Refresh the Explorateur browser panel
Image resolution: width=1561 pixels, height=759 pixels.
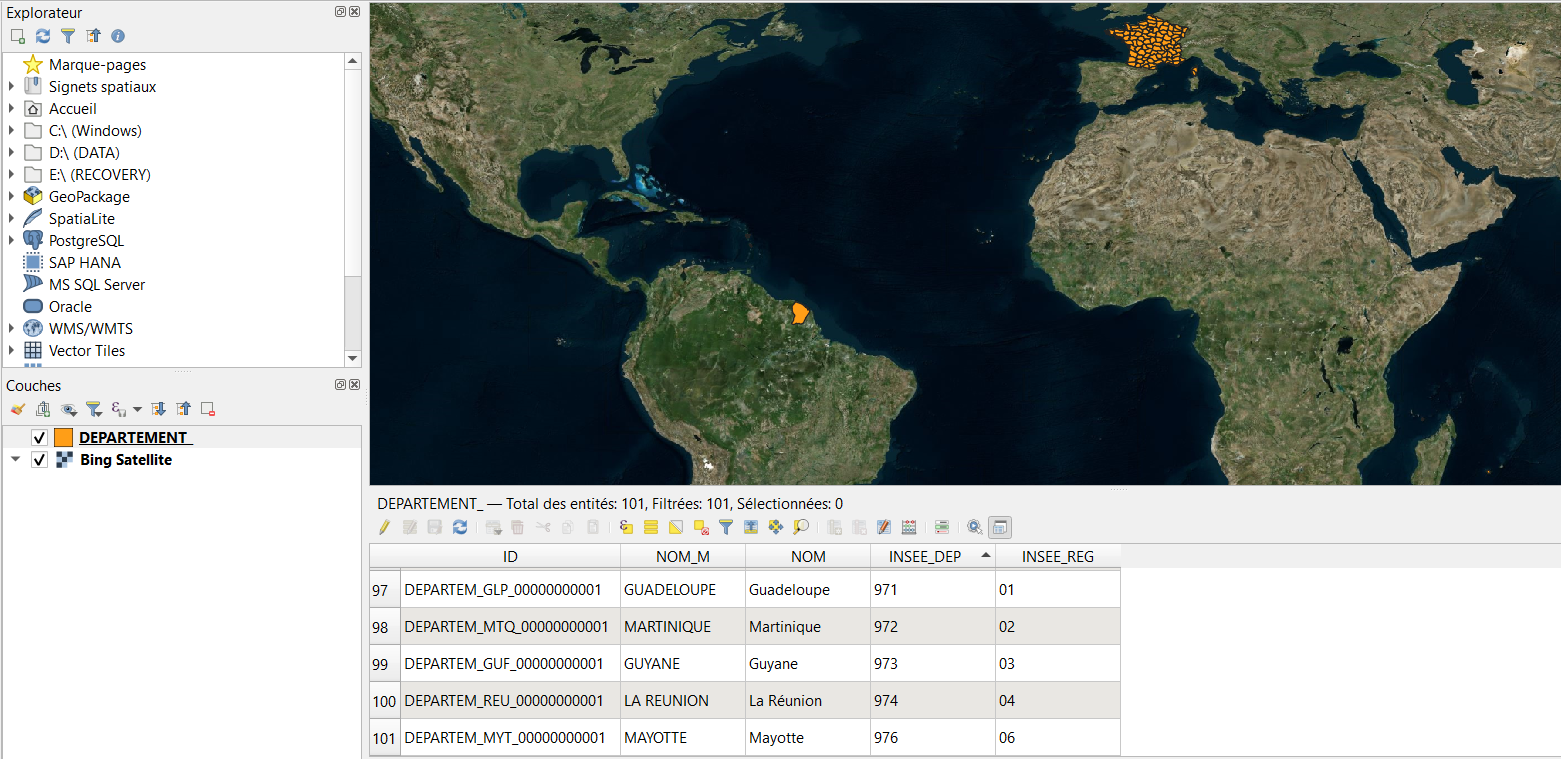click(x=43, y=36)
